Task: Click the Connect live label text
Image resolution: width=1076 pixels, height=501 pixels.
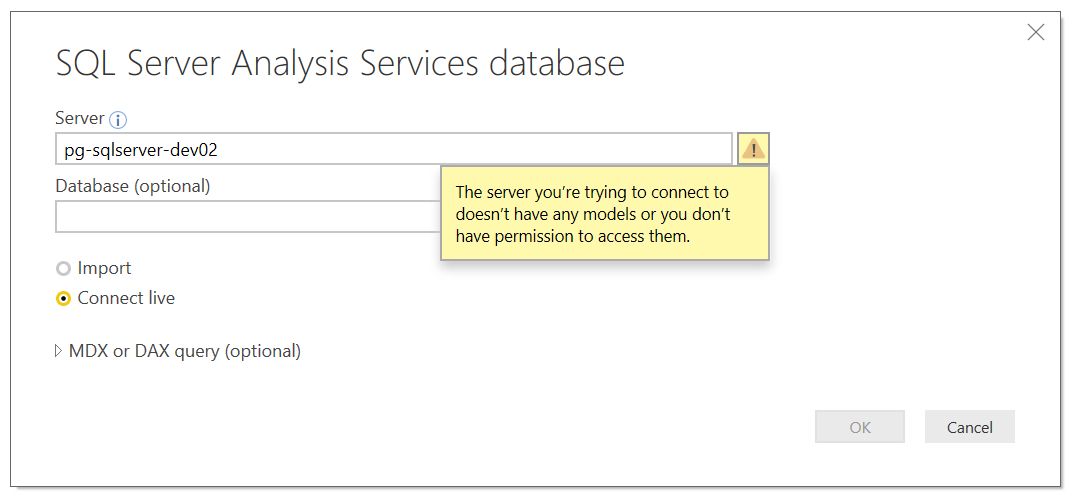Action: pos(126,298)
